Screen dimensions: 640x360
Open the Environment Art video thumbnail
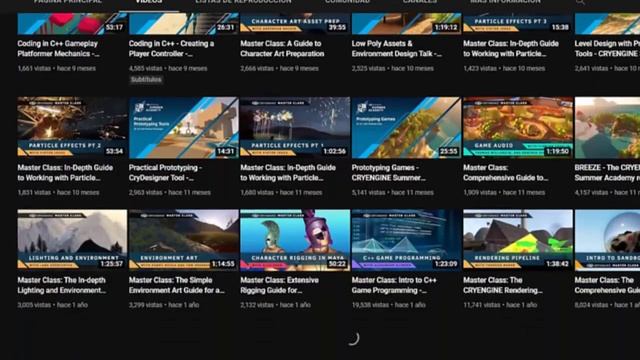184,240
